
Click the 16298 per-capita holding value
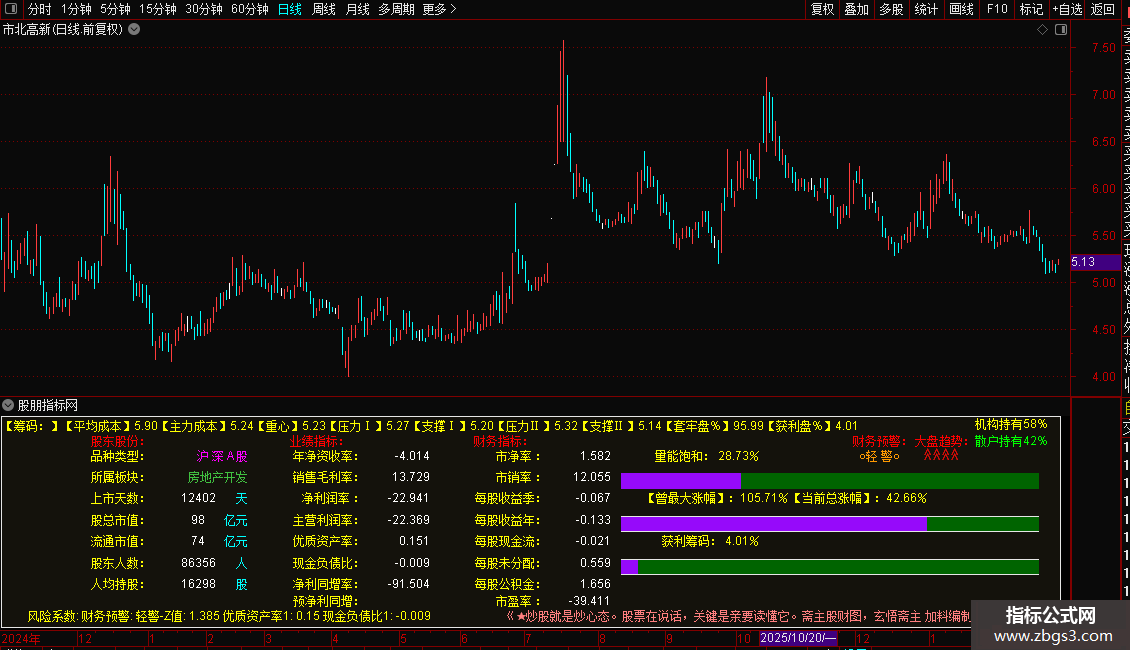click(x=198, y=584)
